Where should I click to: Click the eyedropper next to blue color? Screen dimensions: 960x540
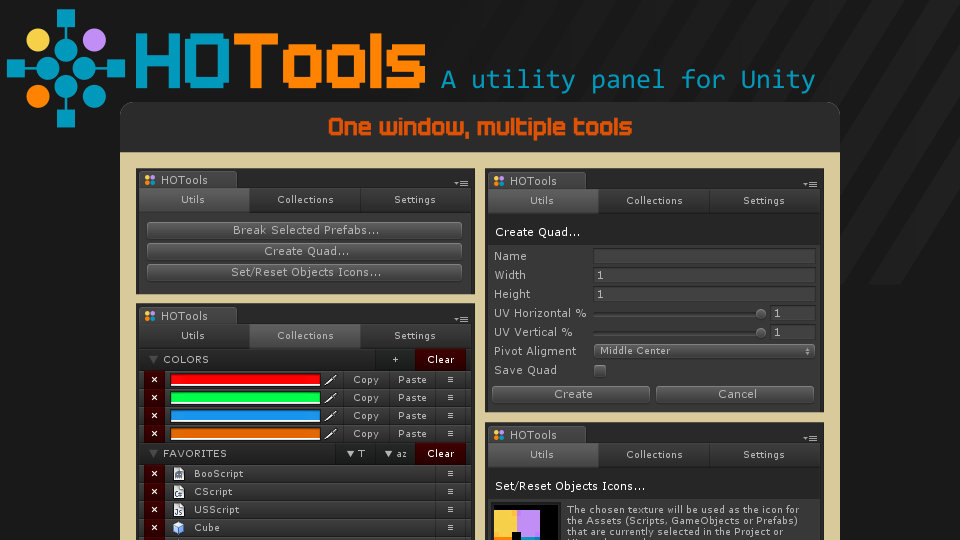coord(331,416)
